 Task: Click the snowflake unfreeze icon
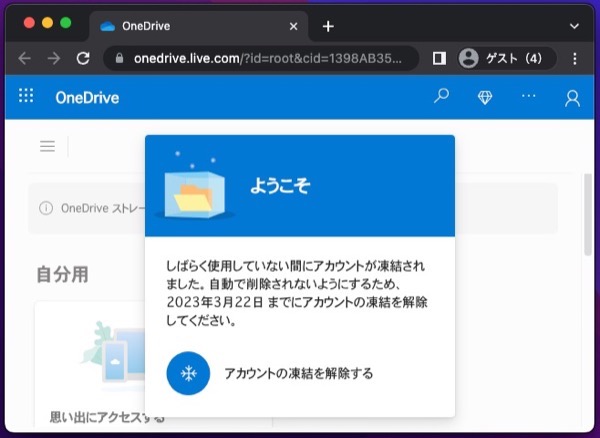188,373
